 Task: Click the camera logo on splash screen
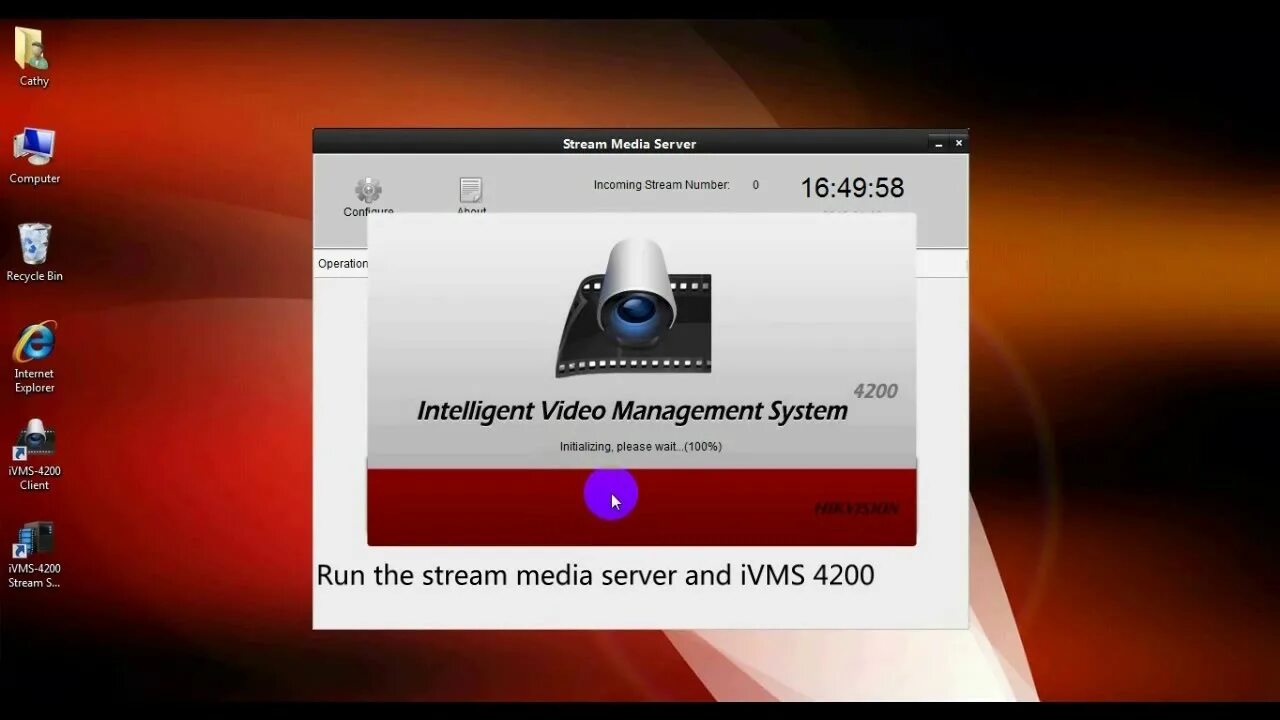pos(634,307)
